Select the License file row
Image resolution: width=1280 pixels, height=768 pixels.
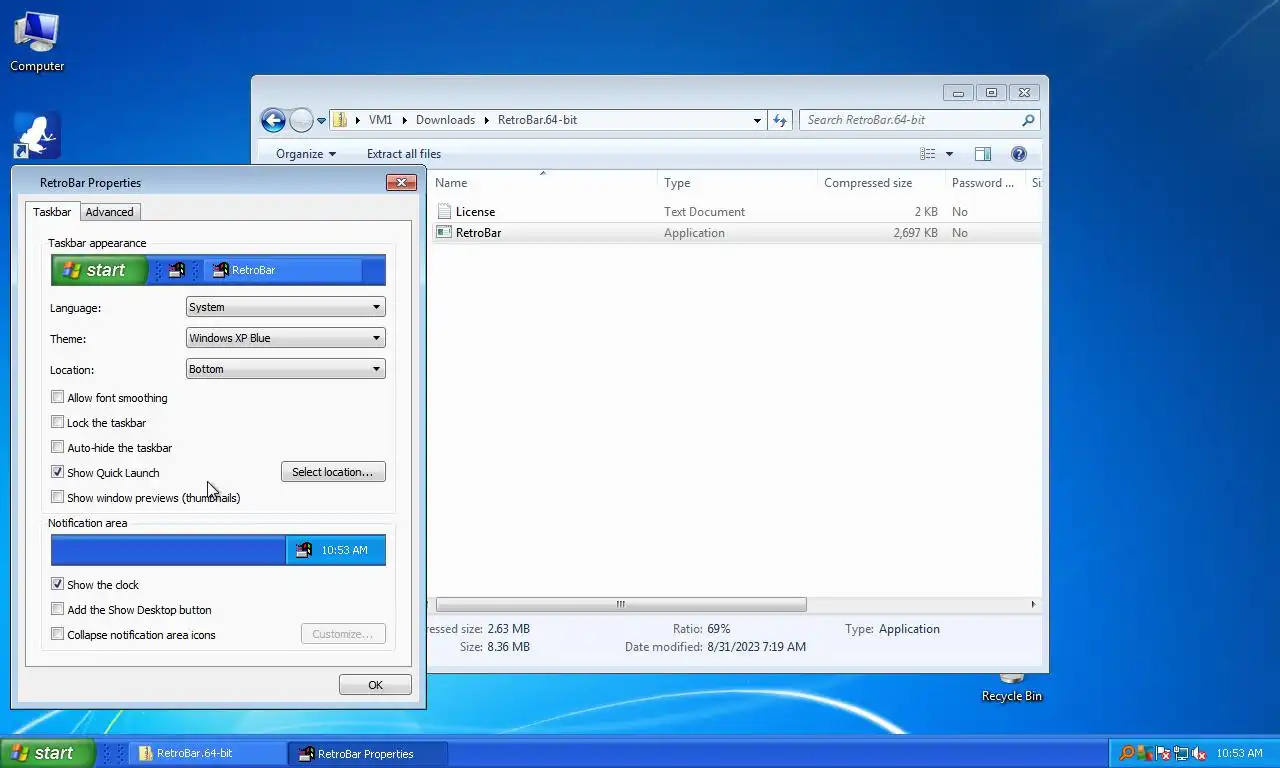[x=736, y=212]
